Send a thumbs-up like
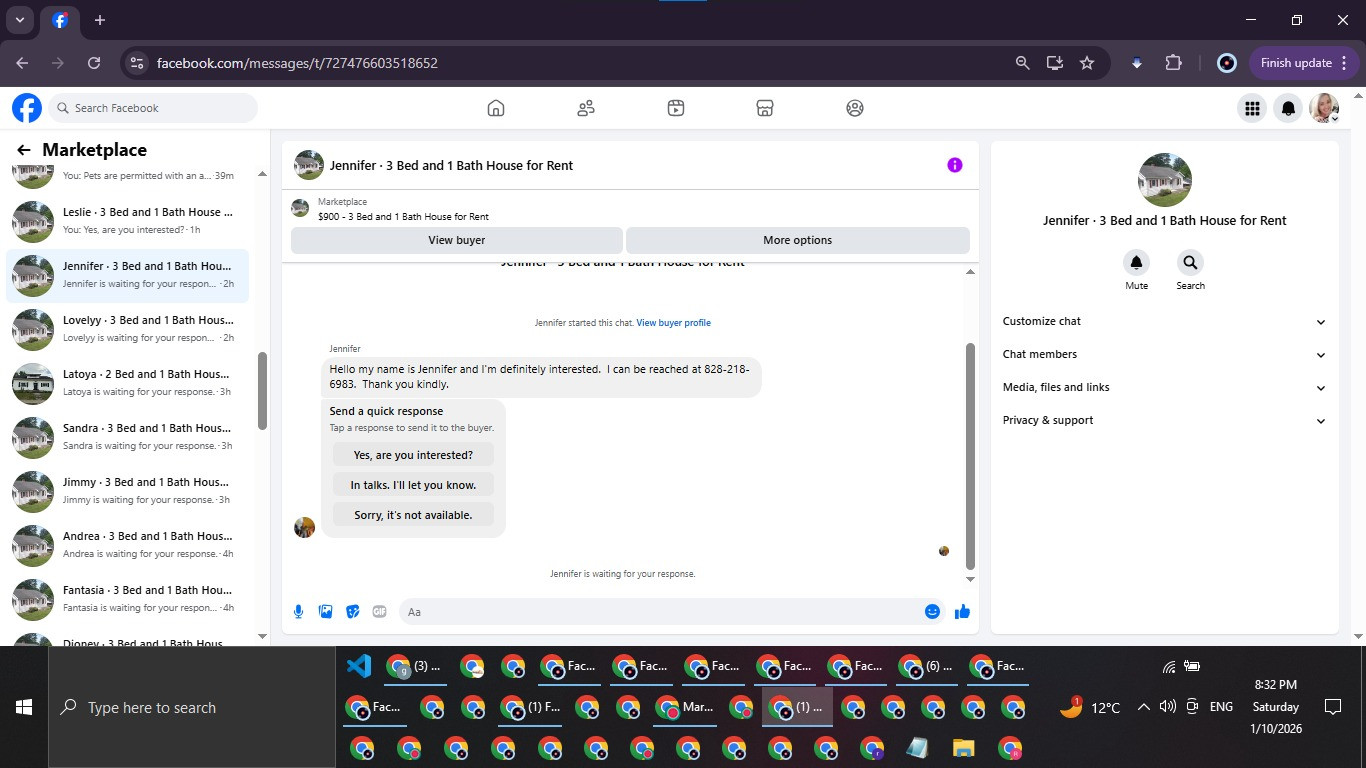 [x=962, y=612]
